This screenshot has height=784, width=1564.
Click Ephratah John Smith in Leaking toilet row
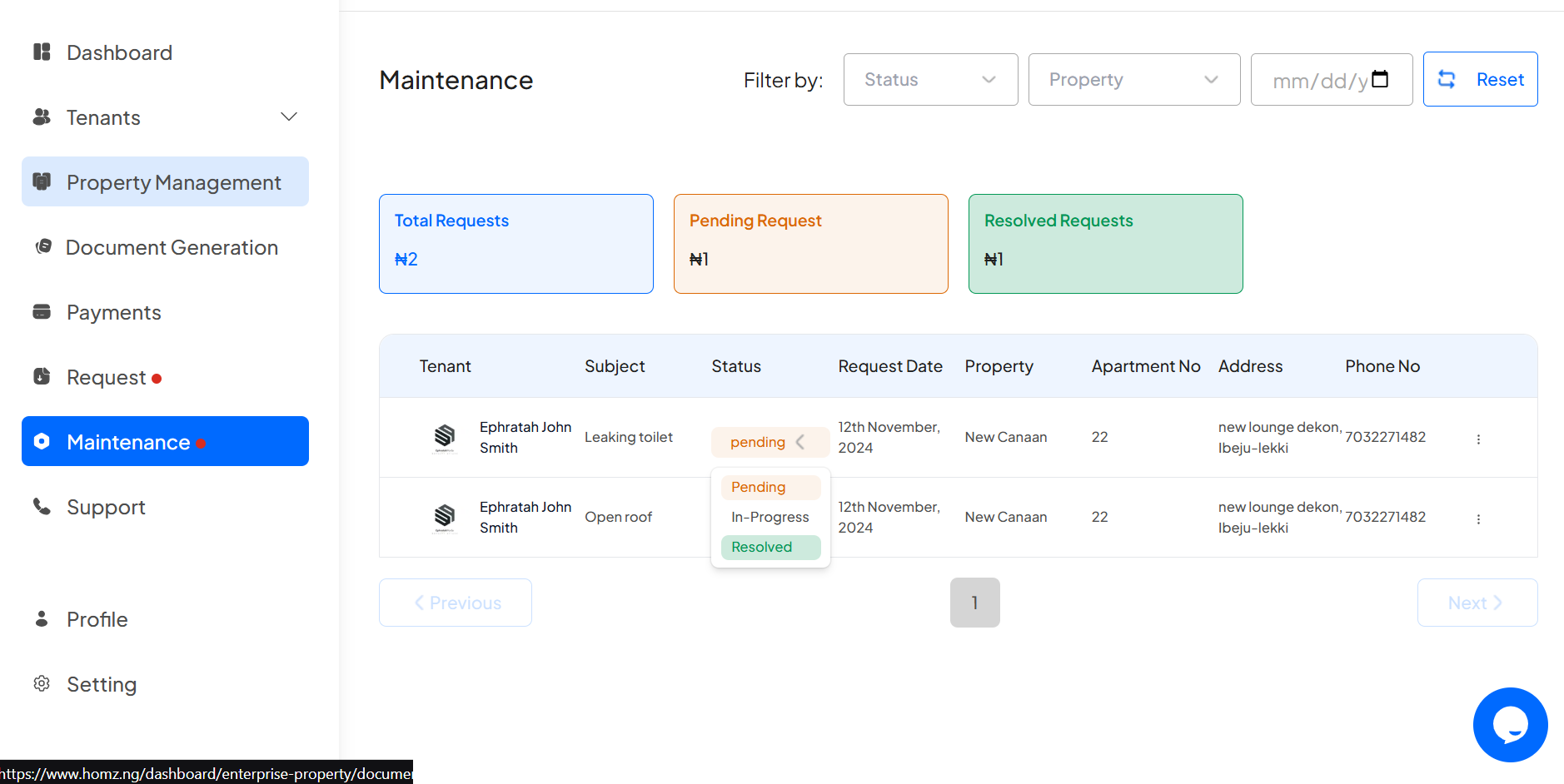tap(525, 437)
